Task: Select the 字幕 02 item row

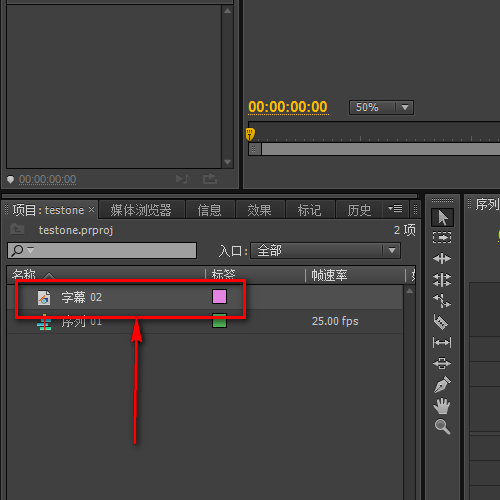Action: tap(205, 297)
